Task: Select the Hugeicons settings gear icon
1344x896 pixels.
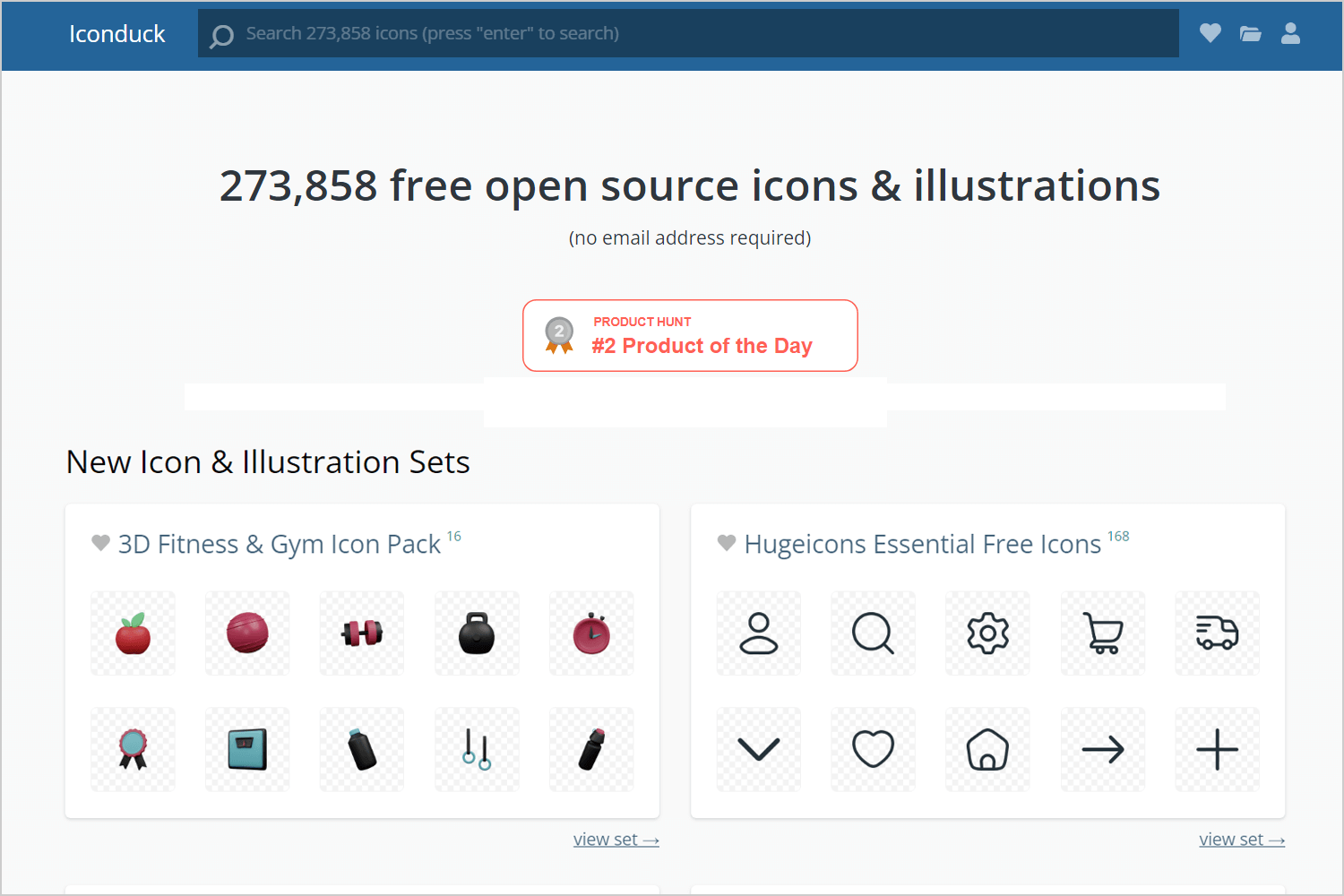Action: click(x=988, y=633)
